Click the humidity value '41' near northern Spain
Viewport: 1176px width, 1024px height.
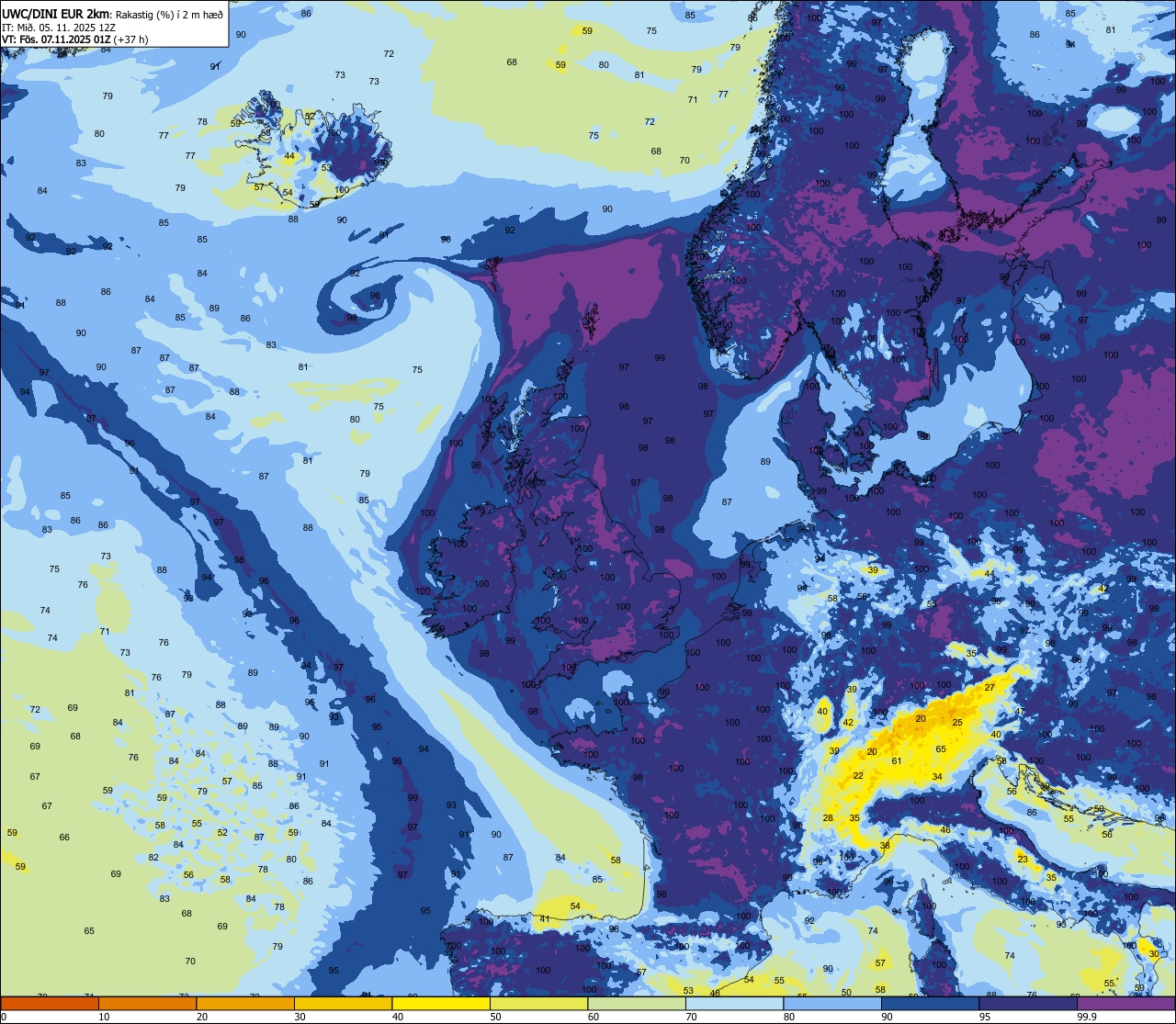545,919
